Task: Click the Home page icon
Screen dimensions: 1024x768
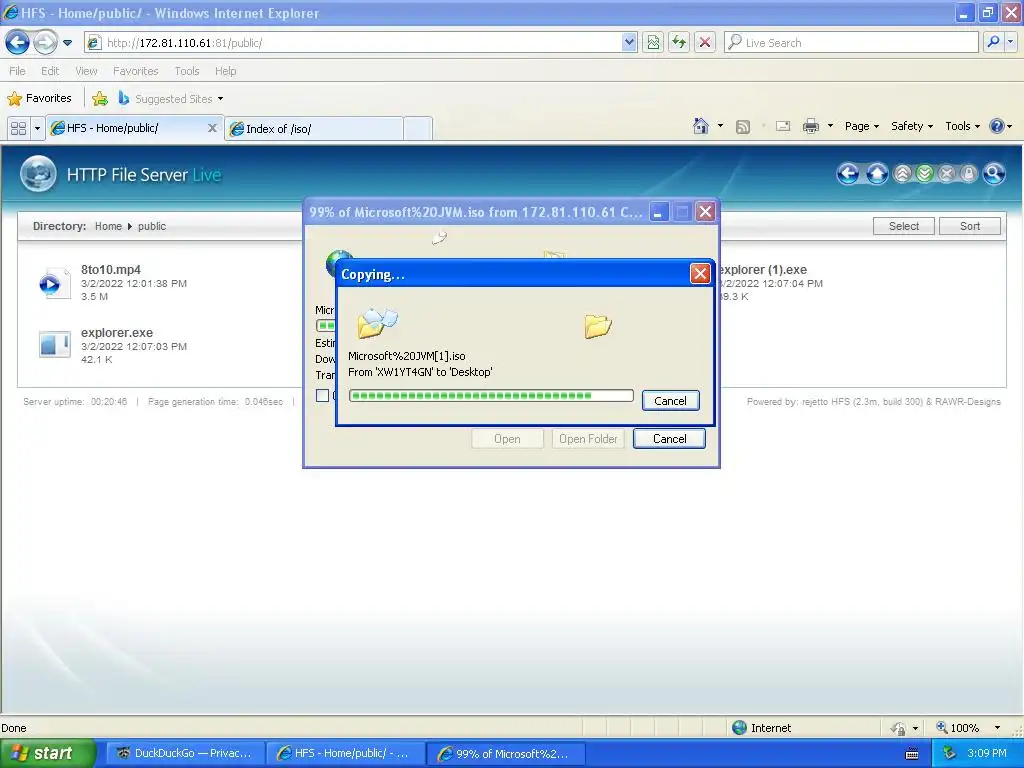Action: point(701,126)
